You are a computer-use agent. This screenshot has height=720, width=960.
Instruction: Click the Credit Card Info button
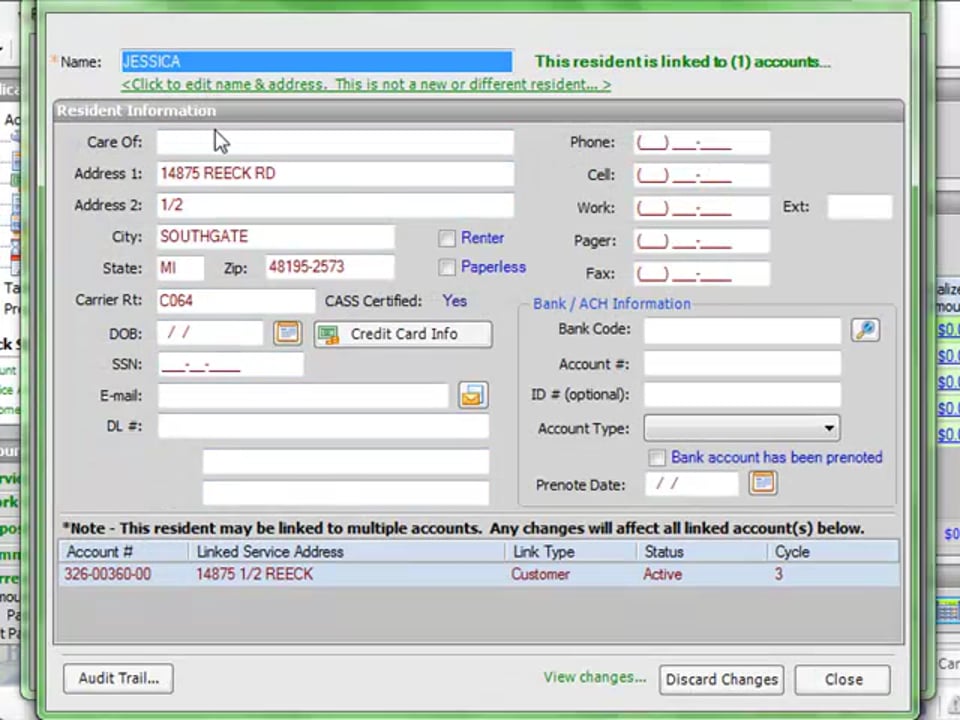point(403,334)
